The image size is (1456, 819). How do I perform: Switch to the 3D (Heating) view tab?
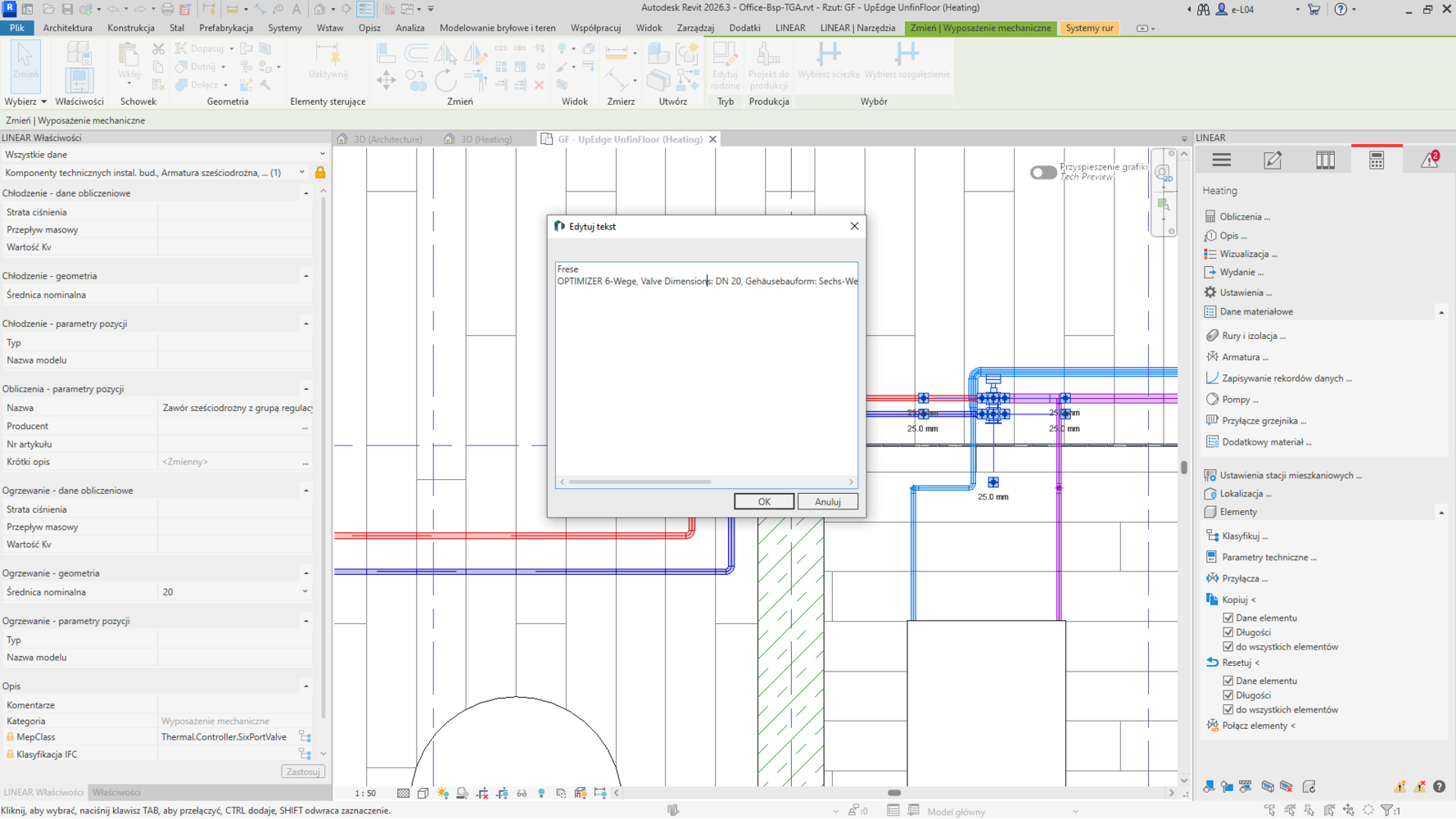coord(486,139)
